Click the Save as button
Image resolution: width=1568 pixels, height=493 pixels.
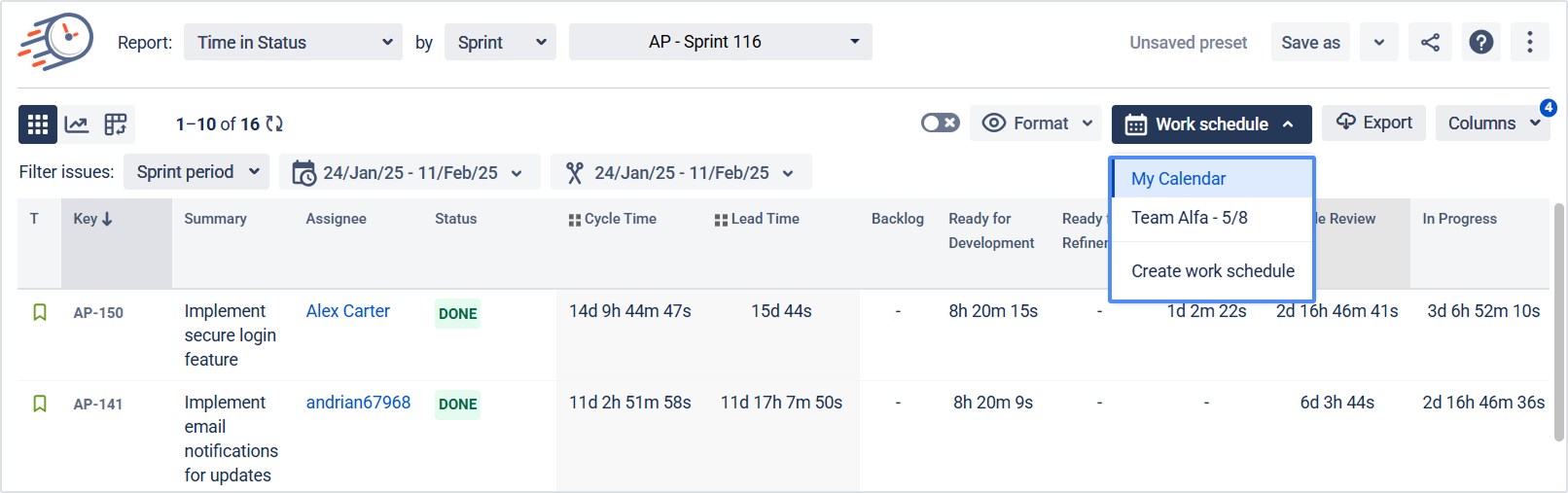[x=1309, y=43]
